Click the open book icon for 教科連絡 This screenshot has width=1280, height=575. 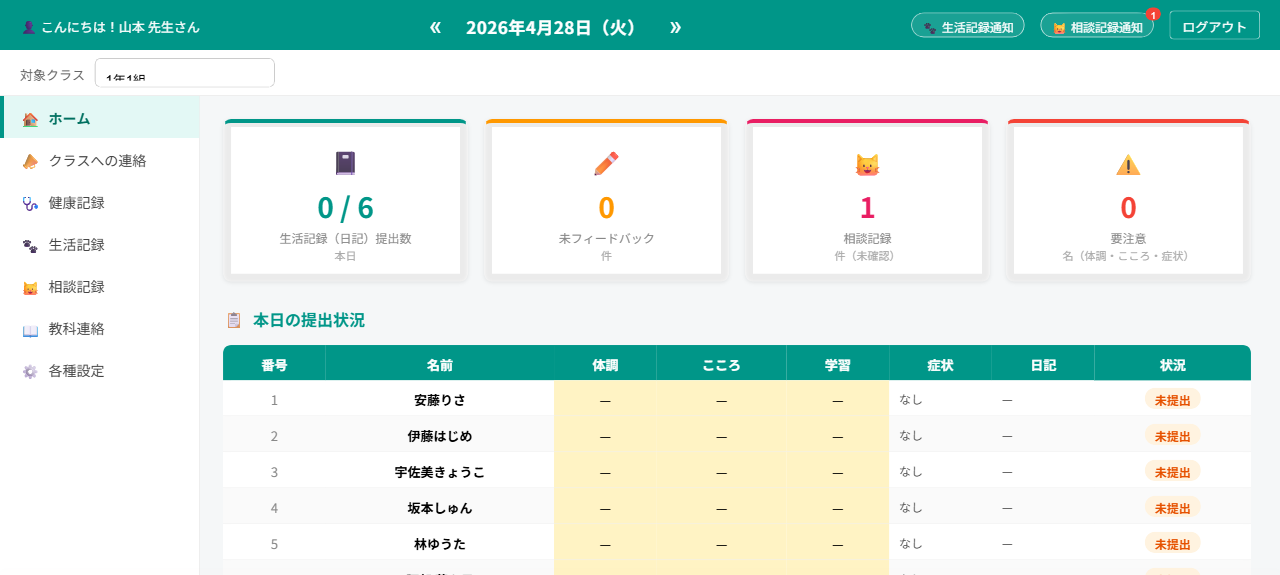point(30,329)
